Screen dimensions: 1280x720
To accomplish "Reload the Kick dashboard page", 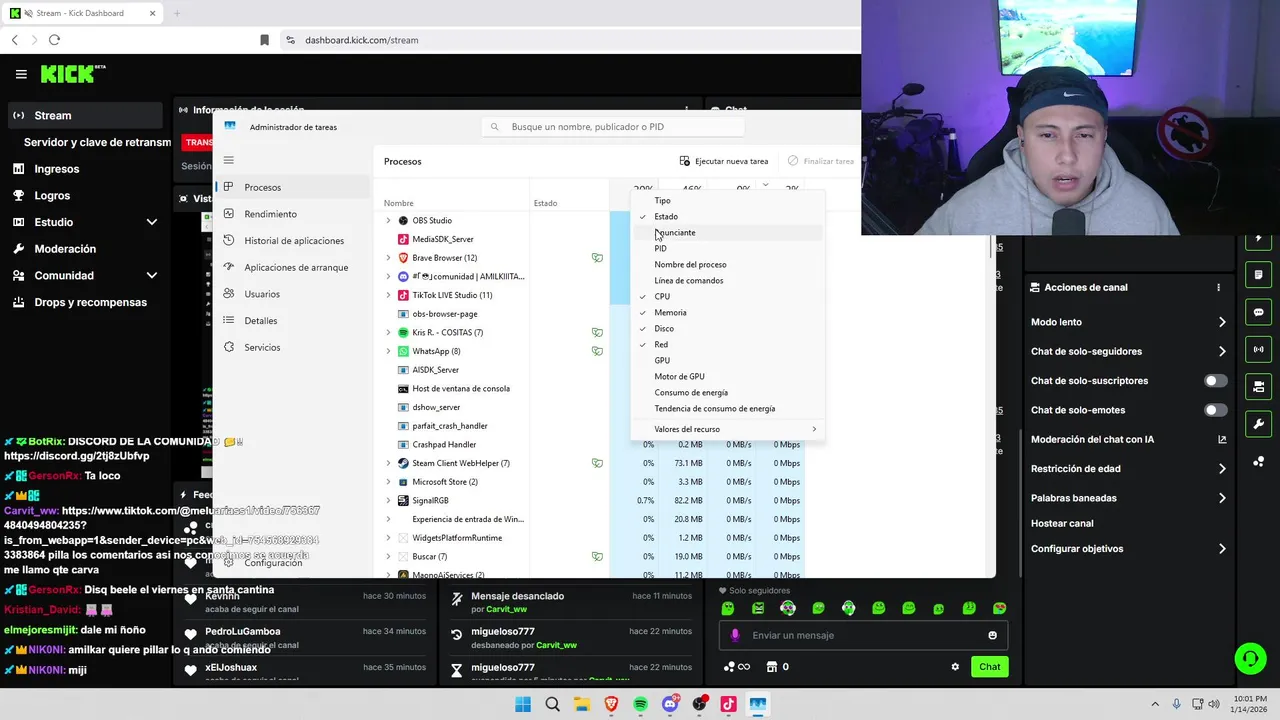I will (54, 40).
